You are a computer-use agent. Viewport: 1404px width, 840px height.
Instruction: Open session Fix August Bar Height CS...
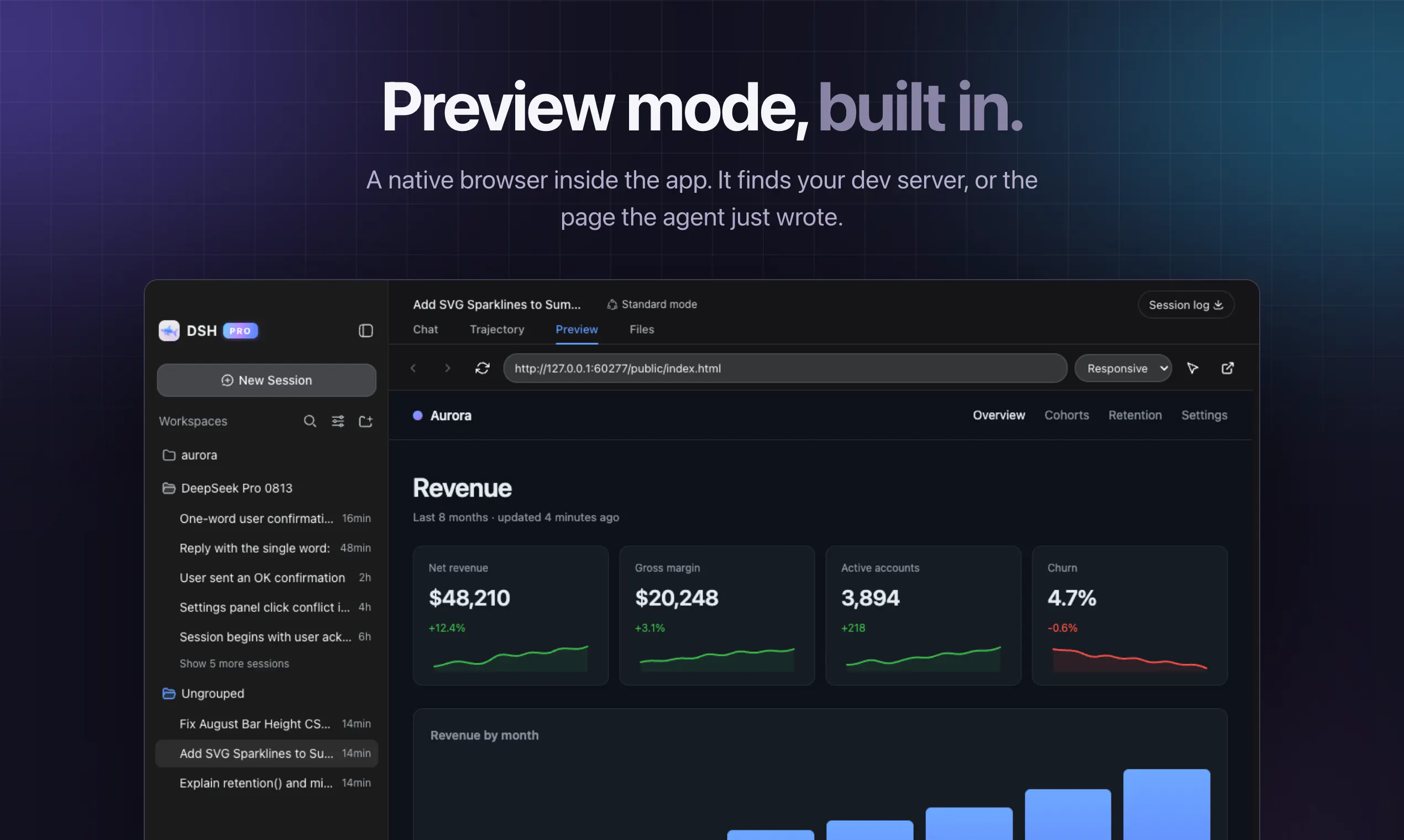pyautogui.click(x=266, y=724)
